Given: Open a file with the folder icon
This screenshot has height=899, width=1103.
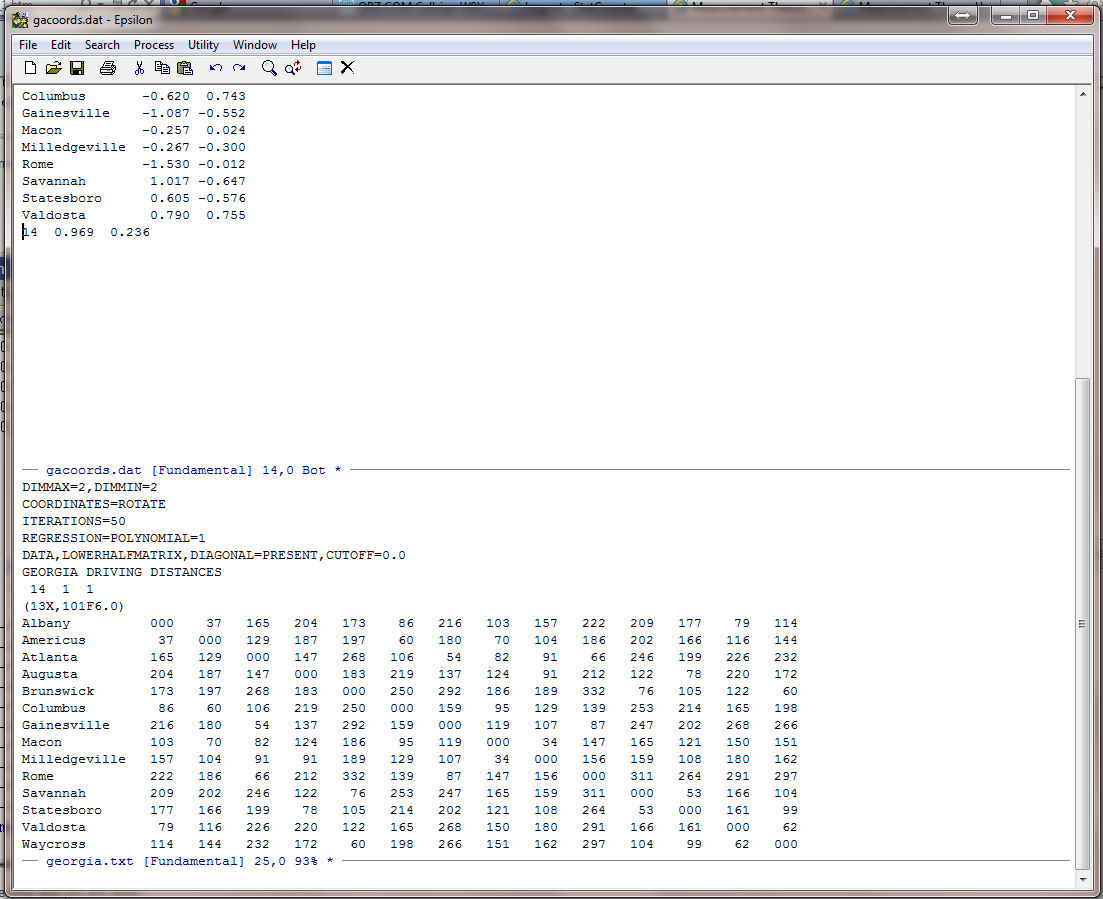Looking at the screenshot, I should click(53, 68).
